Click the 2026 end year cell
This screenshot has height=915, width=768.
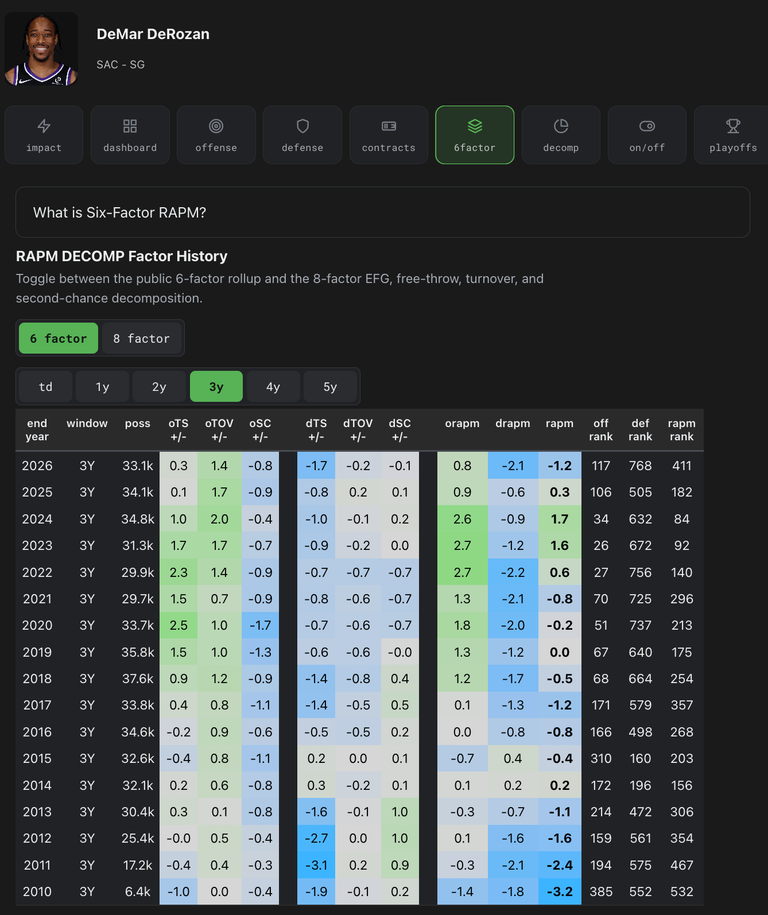point(37,466)
